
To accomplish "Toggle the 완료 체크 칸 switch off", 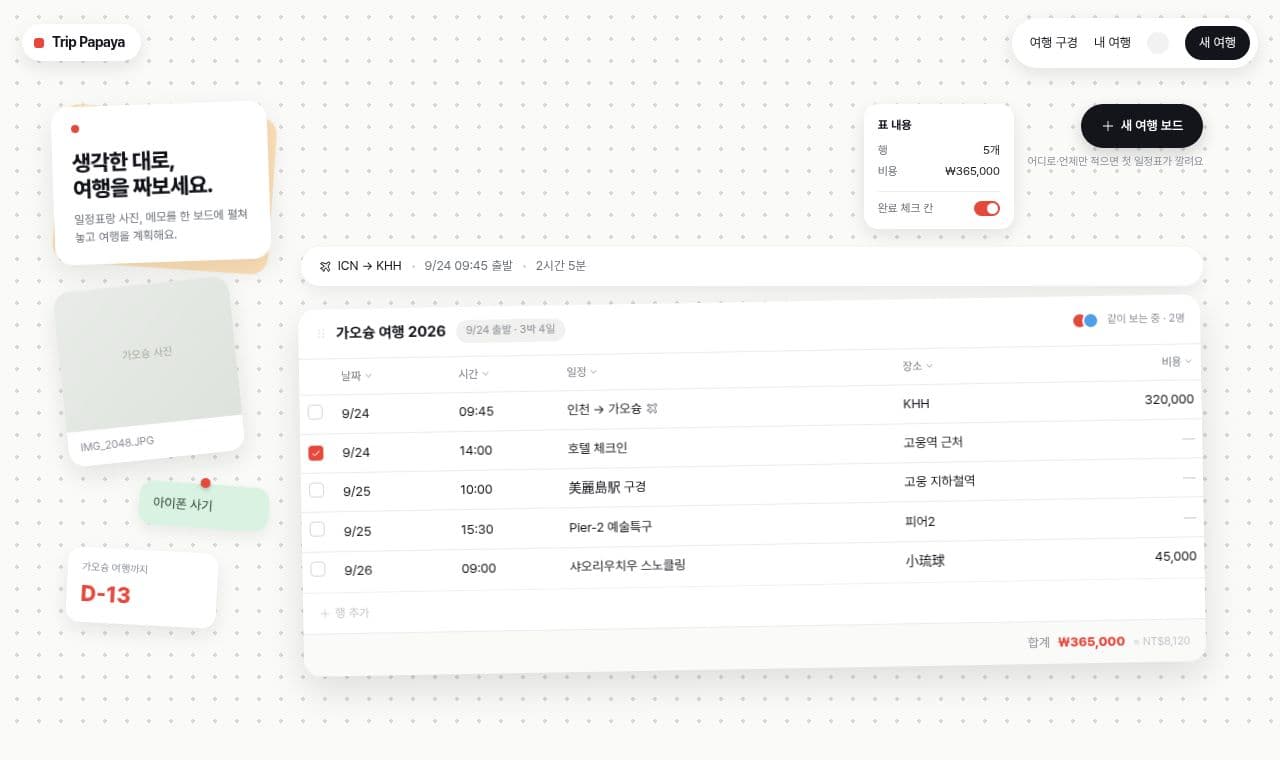I will [987, 208].
